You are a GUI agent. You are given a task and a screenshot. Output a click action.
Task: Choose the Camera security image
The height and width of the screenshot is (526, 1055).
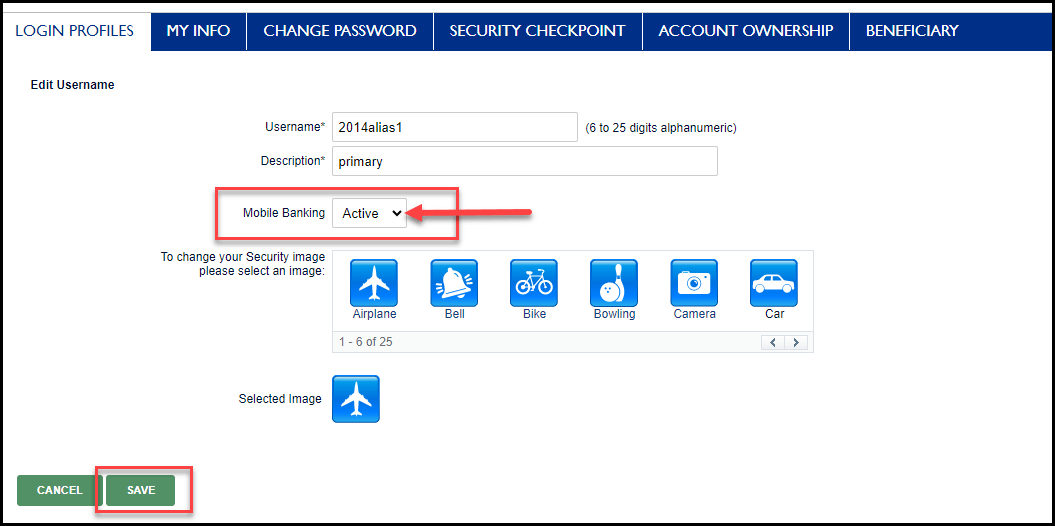point(694,283)
